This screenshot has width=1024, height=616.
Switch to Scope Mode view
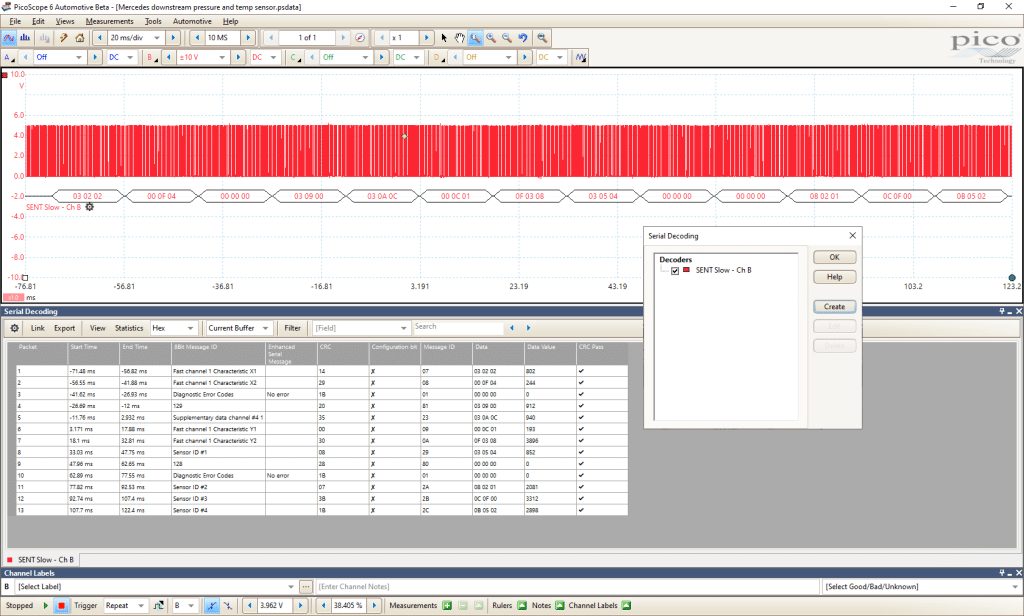(9, 38)
